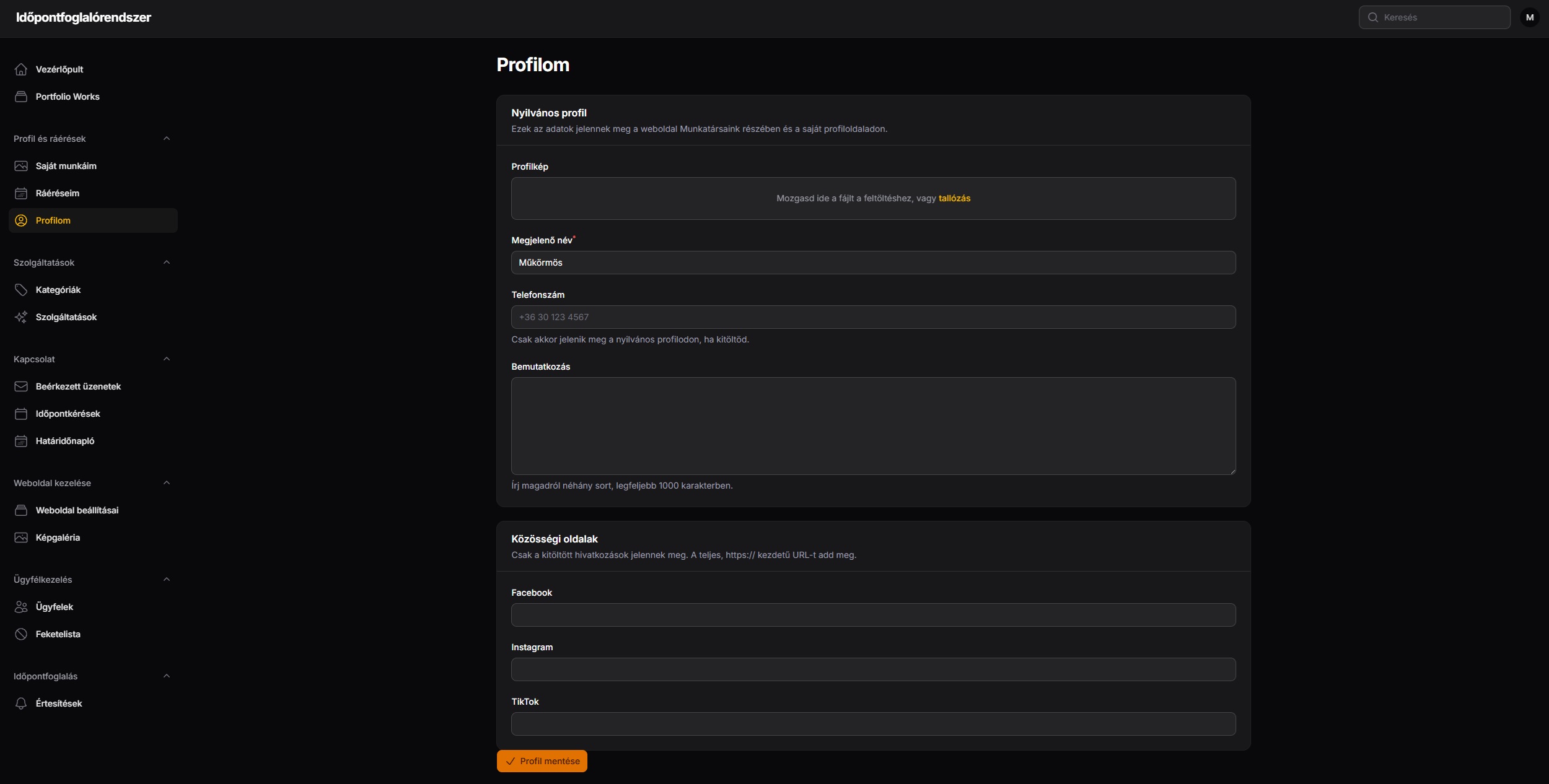Click the Facebook URL field
Screen dimensions: 1549x784
[873, 615]
